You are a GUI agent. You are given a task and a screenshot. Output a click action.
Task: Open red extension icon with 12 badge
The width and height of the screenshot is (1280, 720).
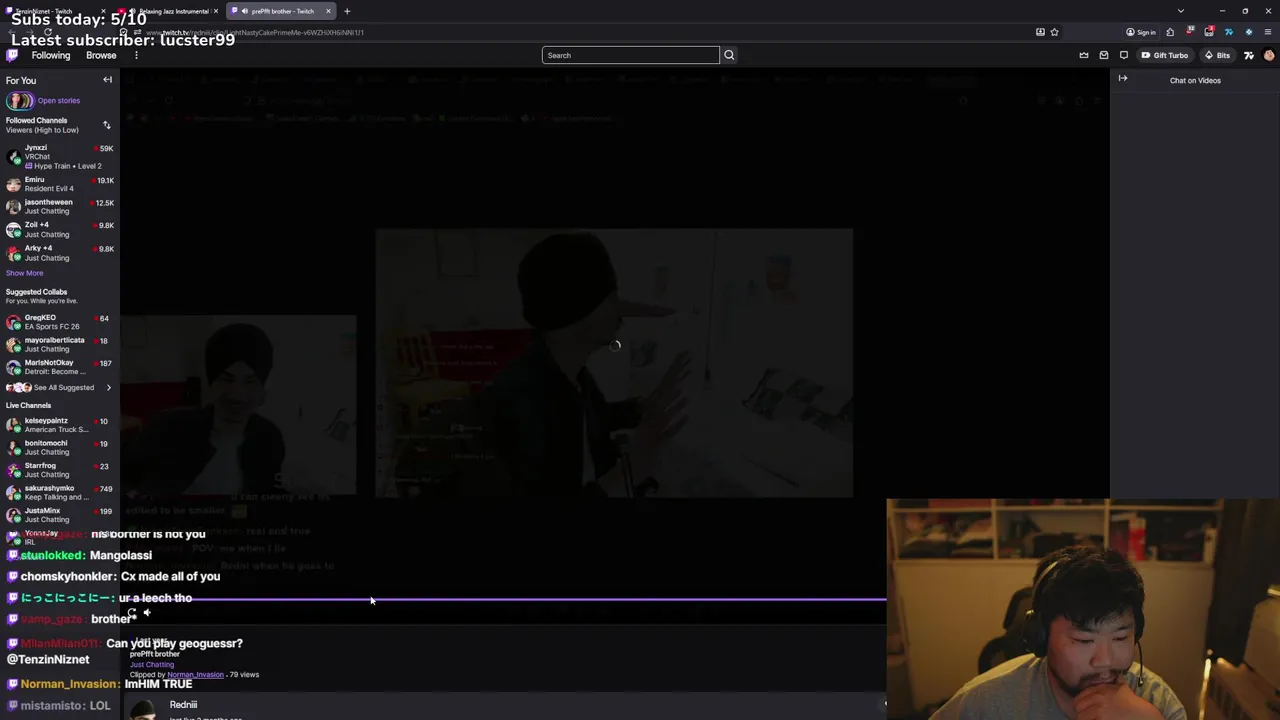coord(1190,32)
